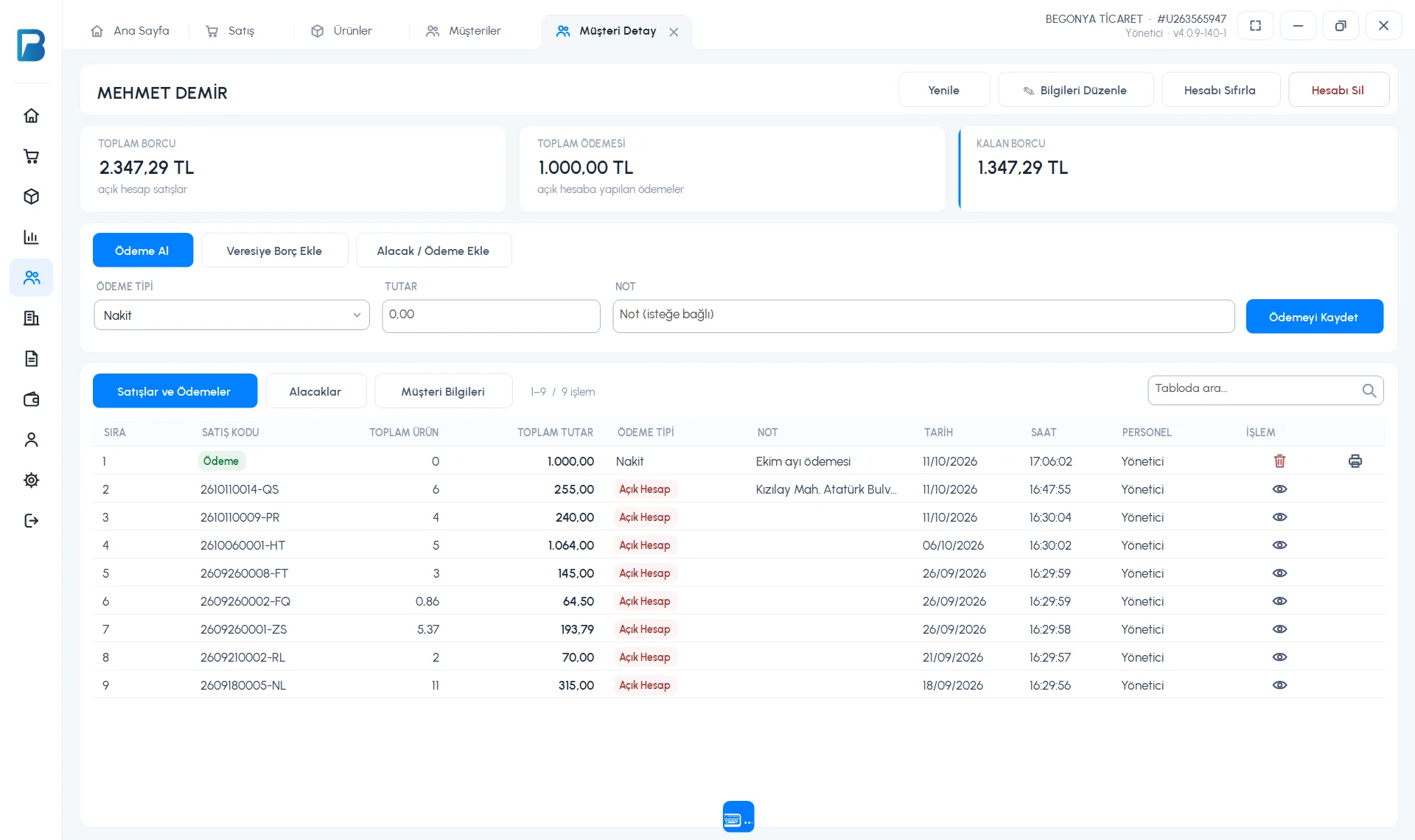Click the Ödemeyi Kaydet button
The height and width of the screenshot is (840, 1415).
tap(1314, 317)
